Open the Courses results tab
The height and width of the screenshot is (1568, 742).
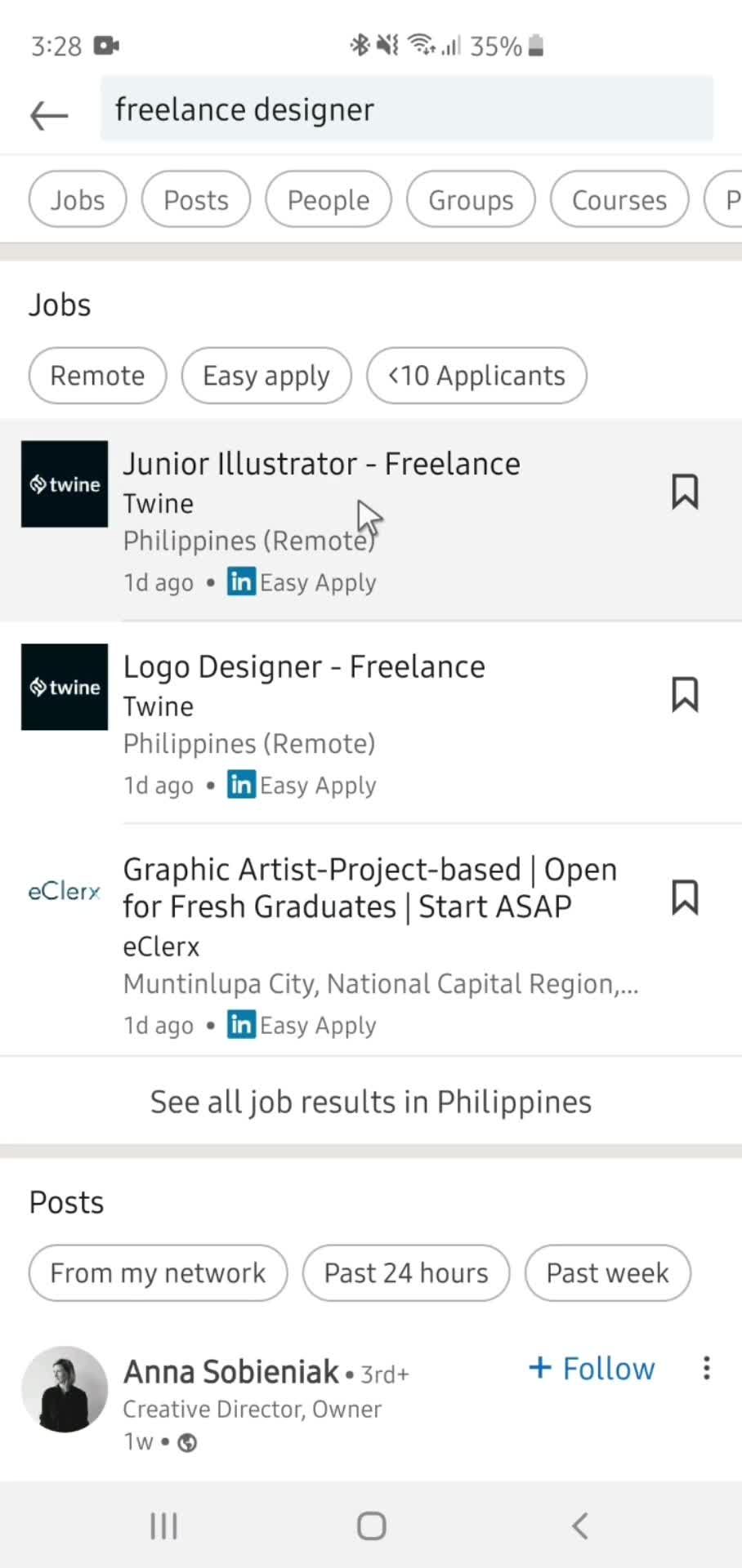coord(619,199)
